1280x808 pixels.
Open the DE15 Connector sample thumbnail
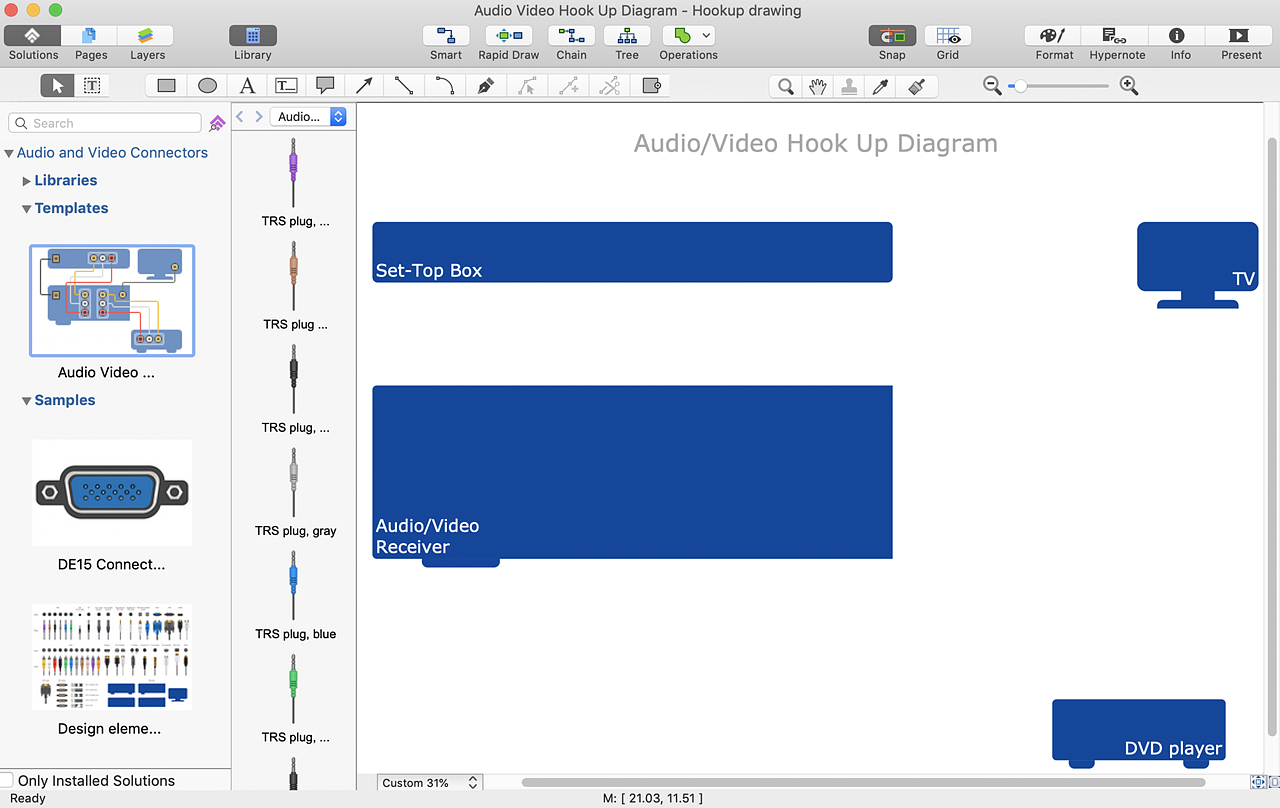pos(112,493)
